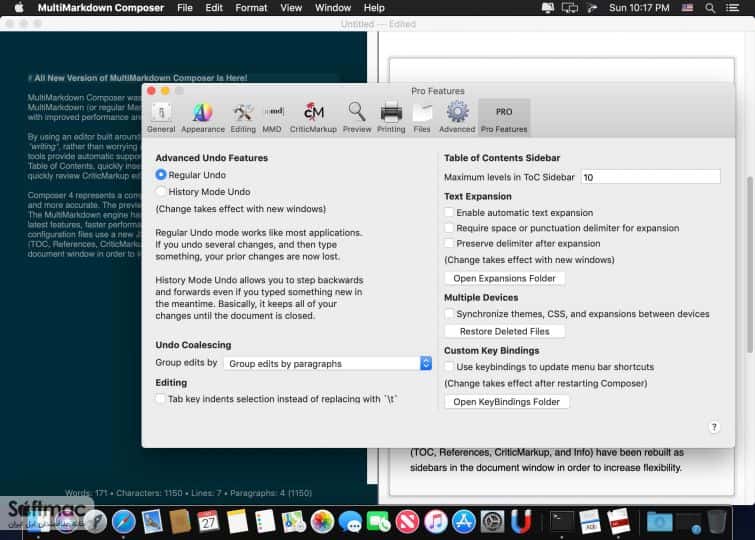
Task: Click the document window's vertical scrollbar
Action: pos(749,265)
